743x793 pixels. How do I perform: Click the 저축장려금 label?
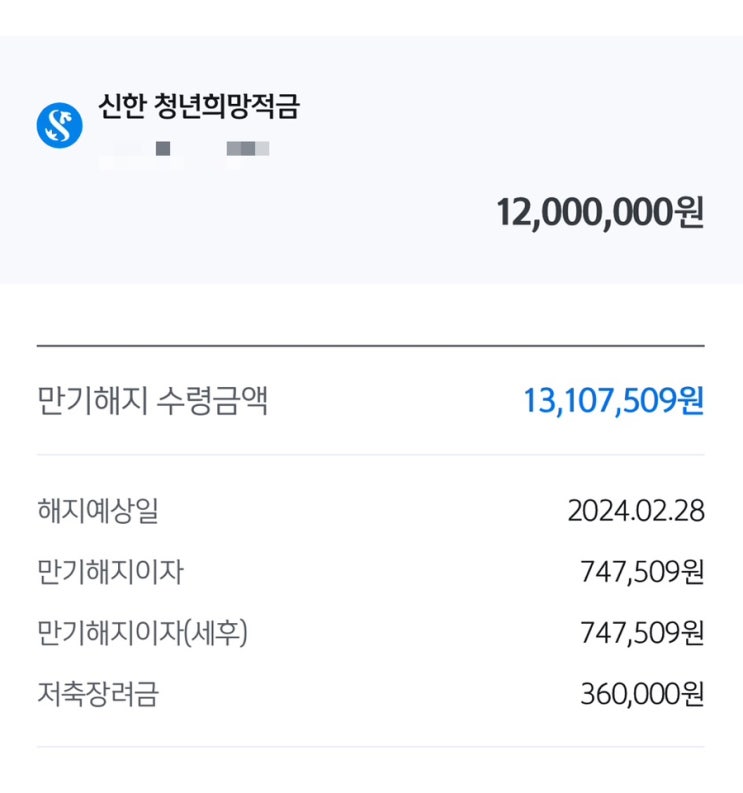pos(97,695)
